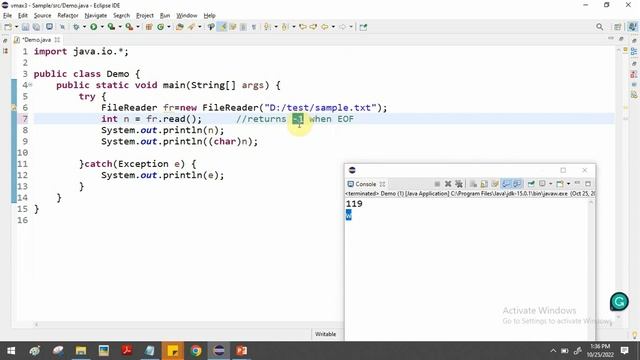Image resolution: width=640 pixels, height=360 pixels.
Task: Click the editor horizontal scrollbar
Action: (180, 324)
